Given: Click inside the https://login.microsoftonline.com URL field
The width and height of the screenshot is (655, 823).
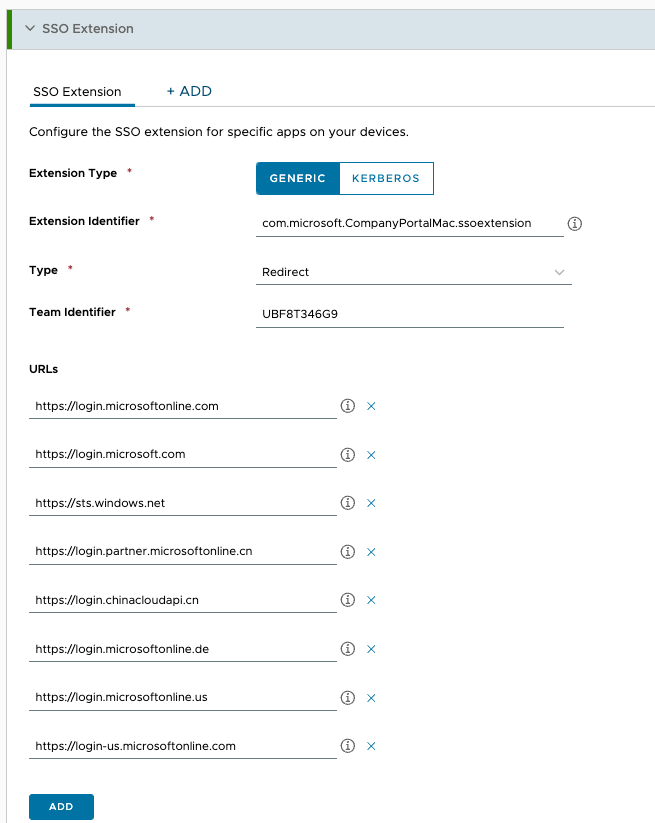Looking at the screenshot, I should coord(180,406).
